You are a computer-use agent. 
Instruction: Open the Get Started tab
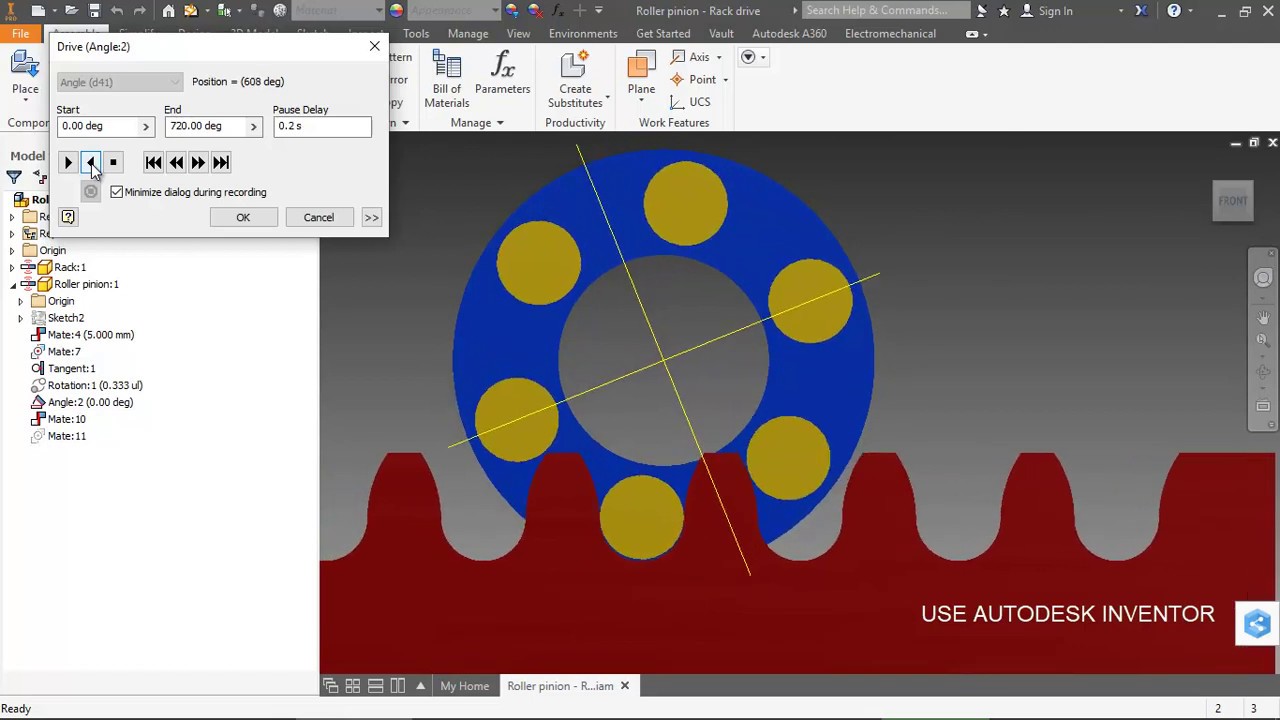[663, 33]
